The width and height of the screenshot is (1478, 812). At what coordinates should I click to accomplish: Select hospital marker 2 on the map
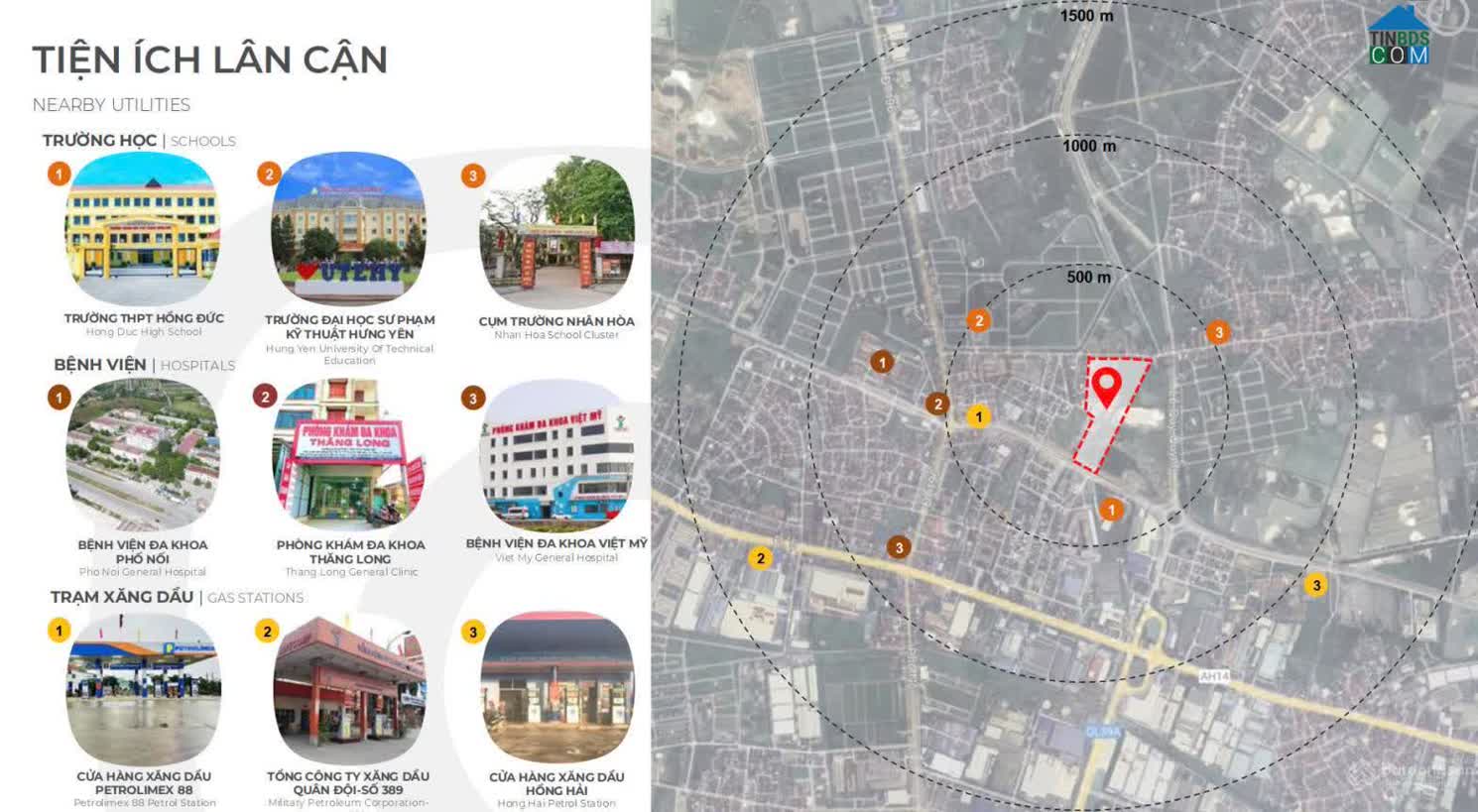(936, 404)
